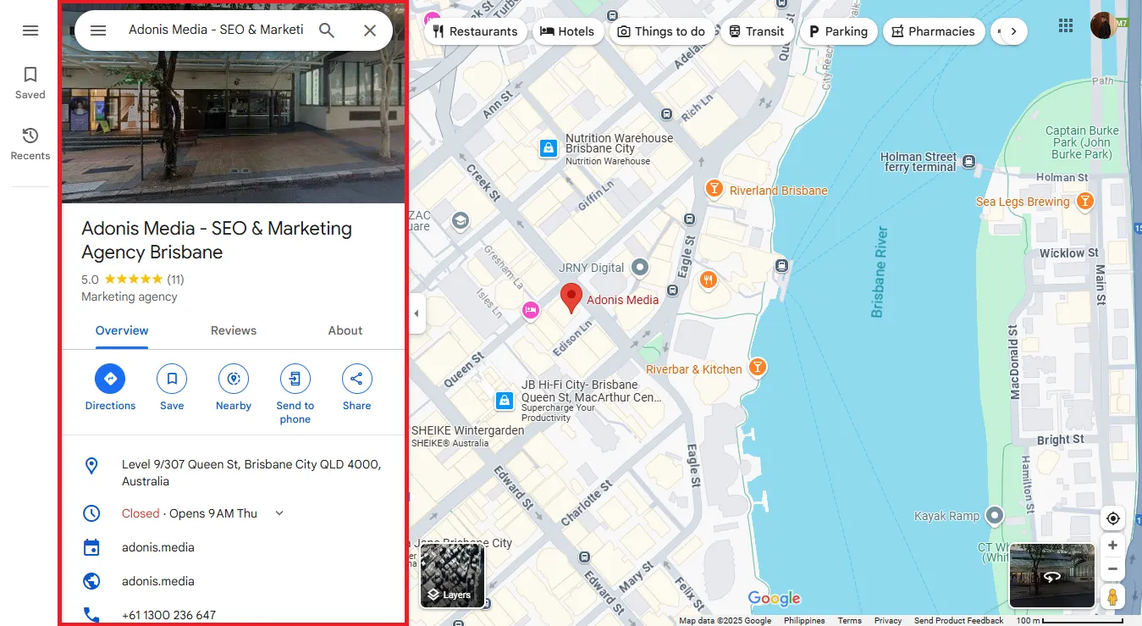Click the Adonis Media red map pin
1142x626 pixels.
tap(571, 297)
